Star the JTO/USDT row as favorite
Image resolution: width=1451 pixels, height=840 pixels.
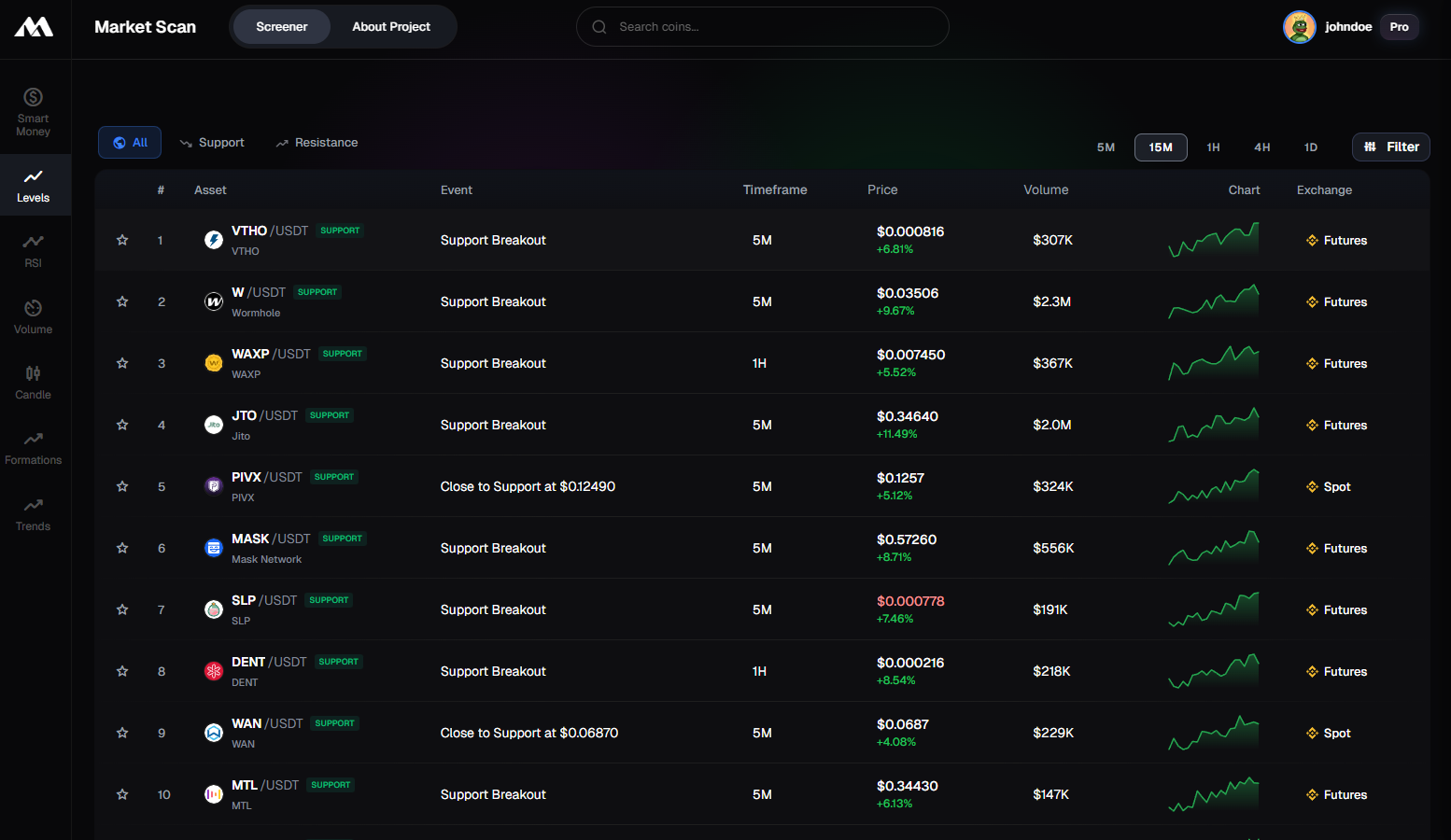[122, 425]
